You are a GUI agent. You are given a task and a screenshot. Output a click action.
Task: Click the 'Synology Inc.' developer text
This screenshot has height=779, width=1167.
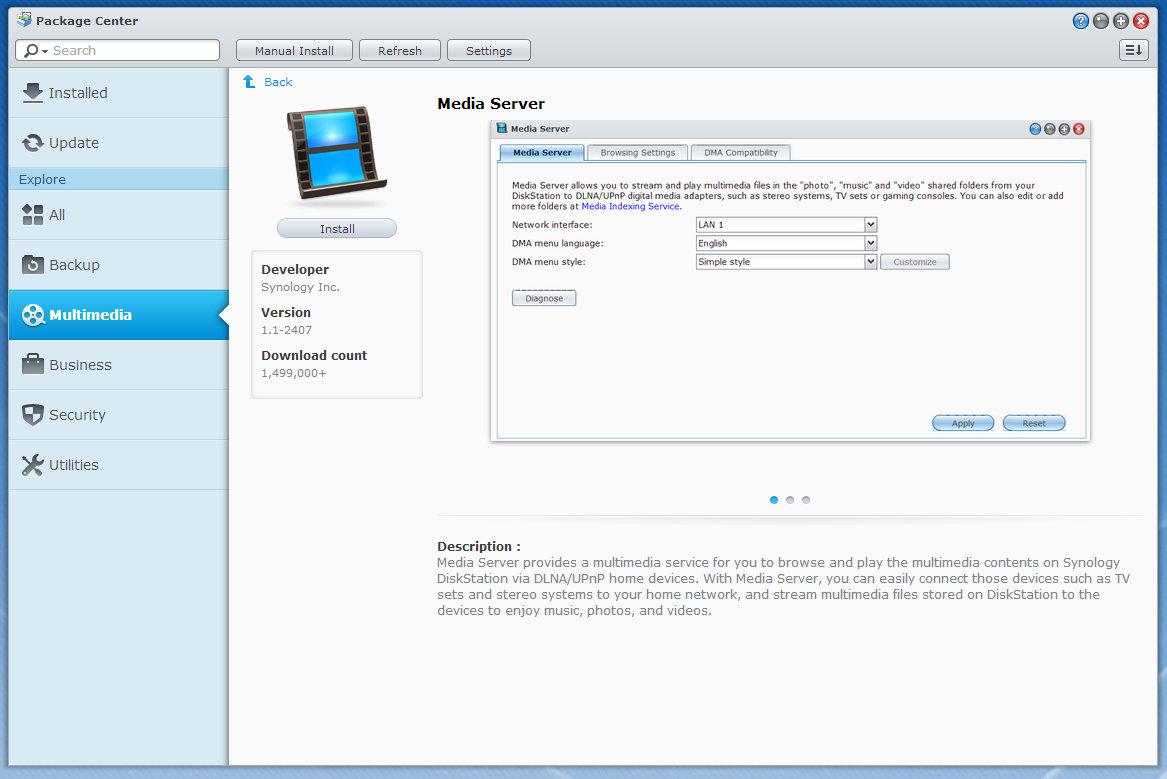pyautogui.click(x=300, y=287)
